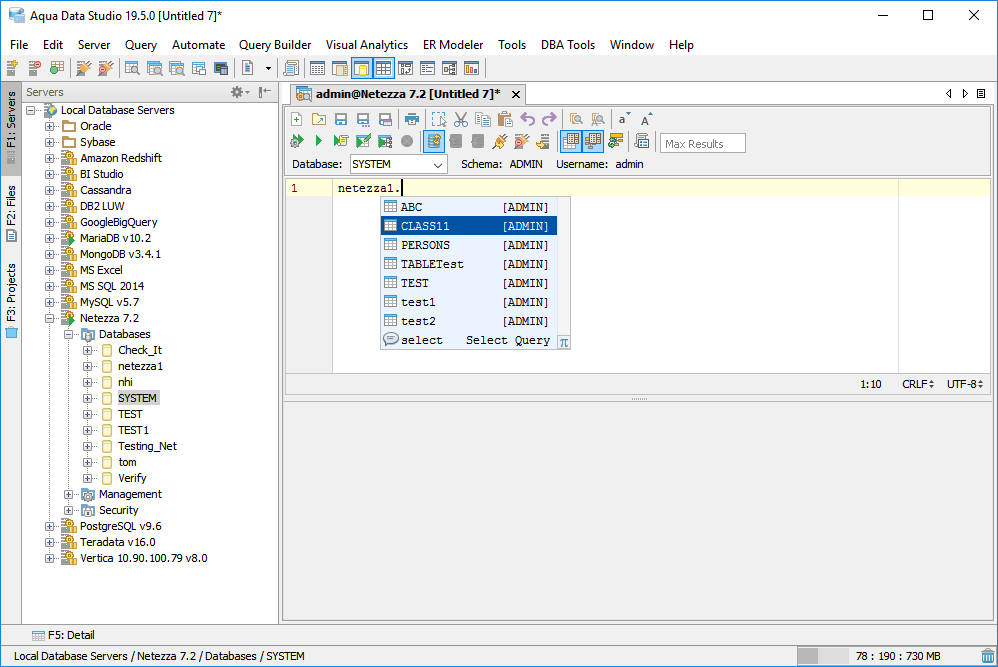Undo the last edit with the undo arrow

click(x=528, y=119)
